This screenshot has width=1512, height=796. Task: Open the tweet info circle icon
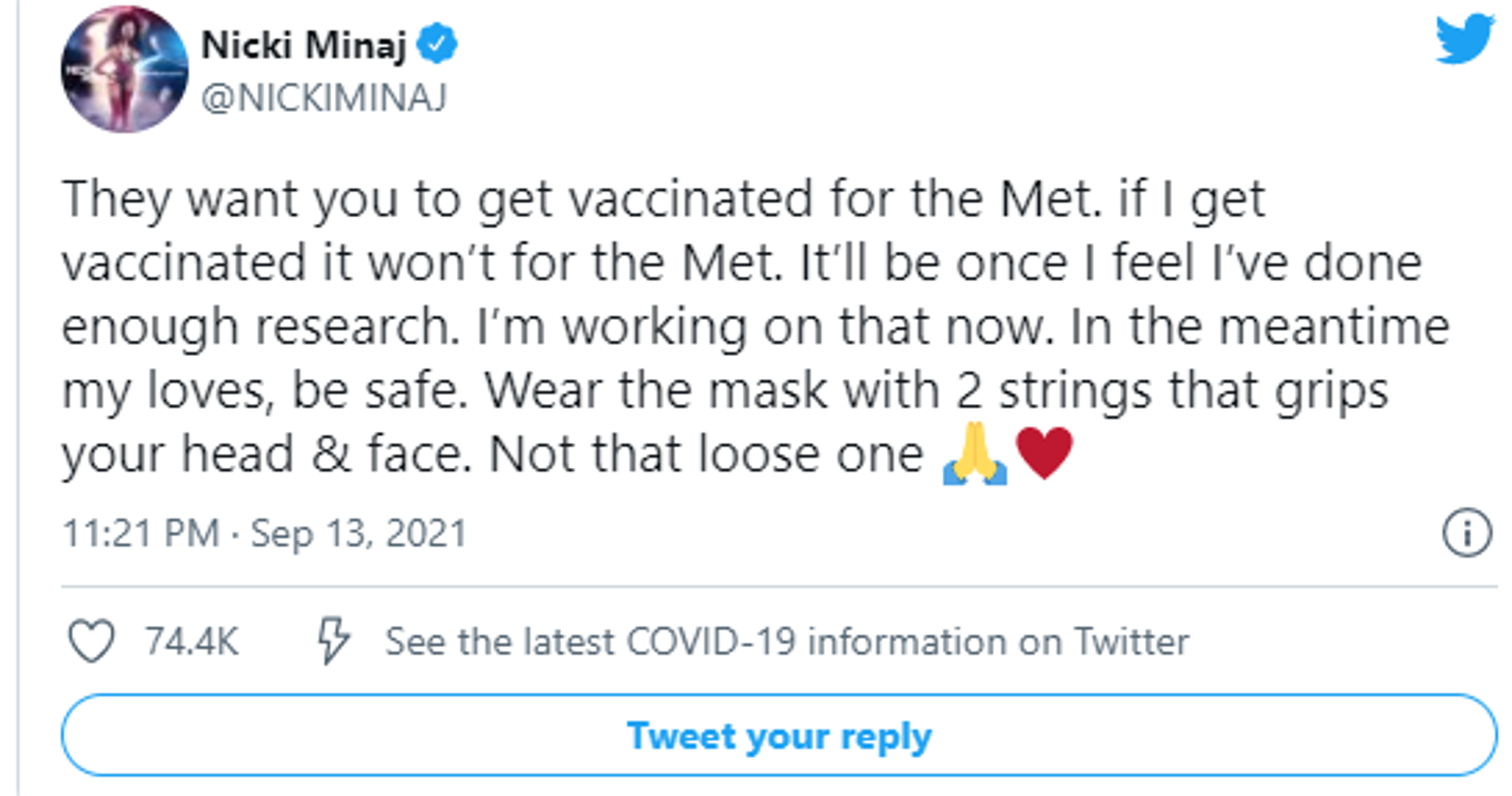1466,532
